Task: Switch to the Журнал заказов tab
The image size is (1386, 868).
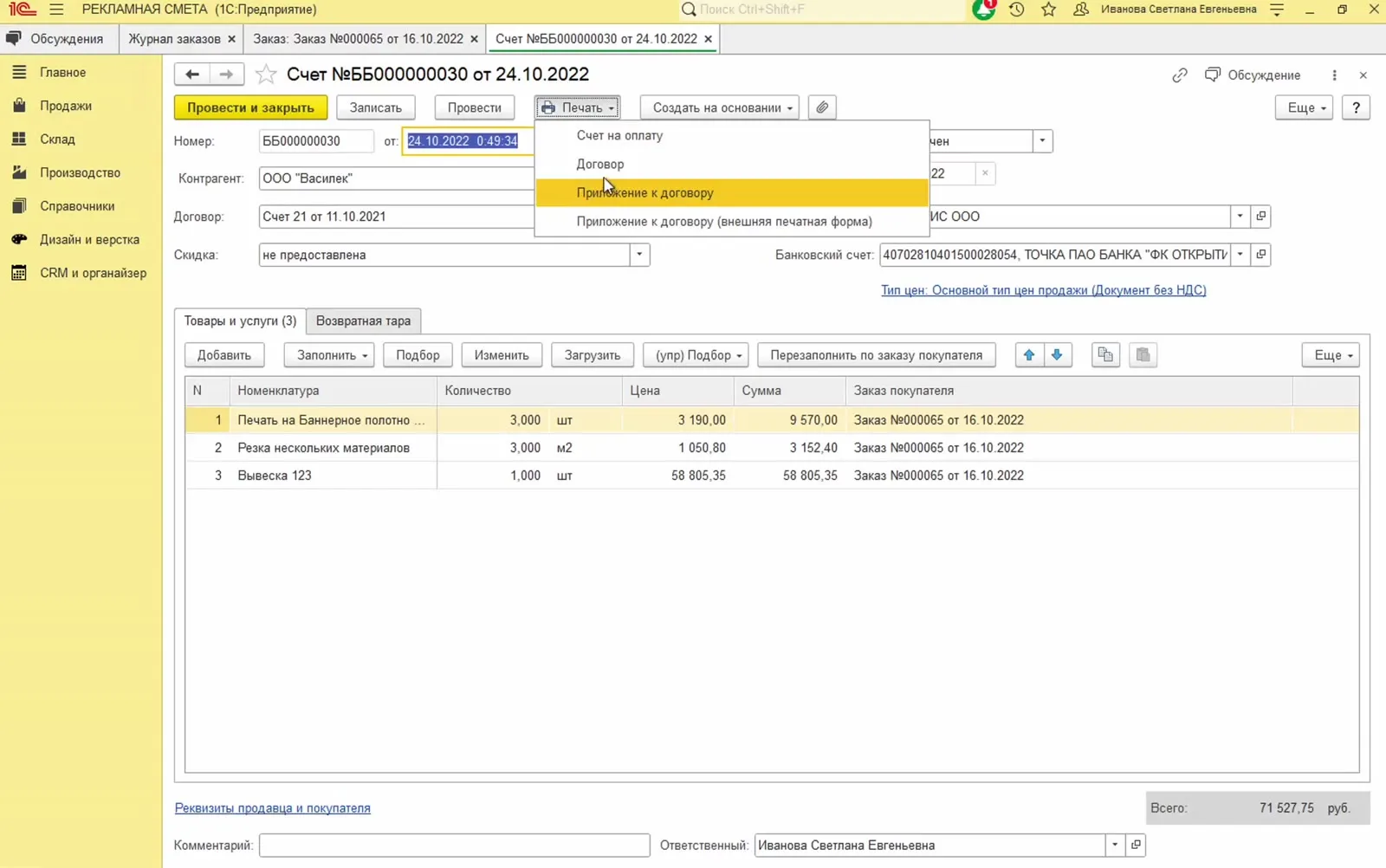Action: click(x=174, y=39)
